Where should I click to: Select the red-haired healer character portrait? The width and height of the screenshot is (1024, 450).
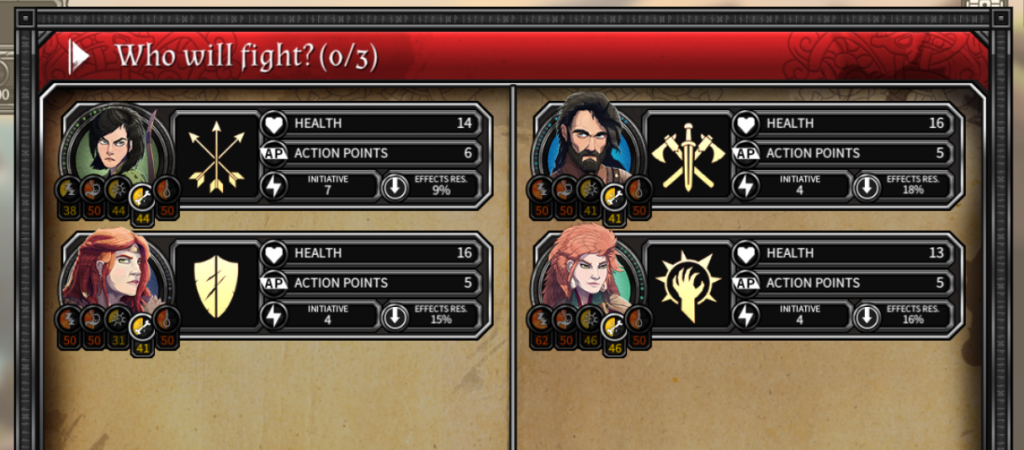(x=584, y=271)
